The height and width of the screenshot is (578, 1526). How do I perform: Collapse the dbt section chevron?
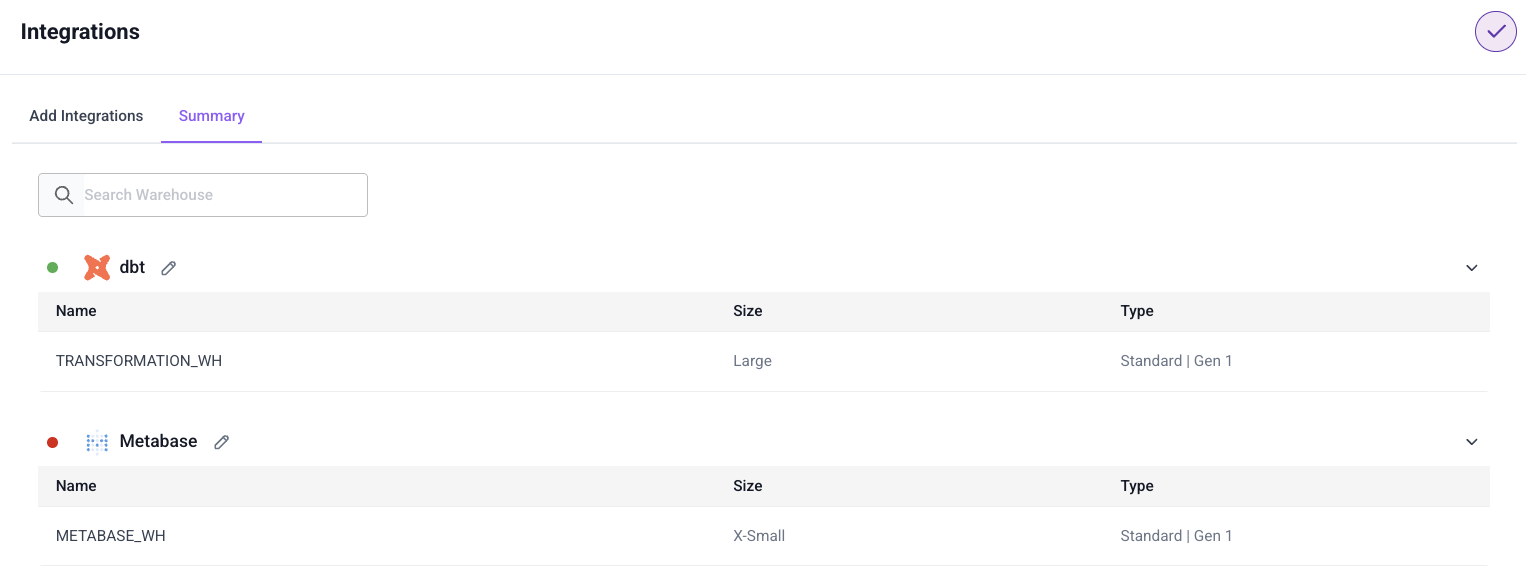[x=1471, y=268]
